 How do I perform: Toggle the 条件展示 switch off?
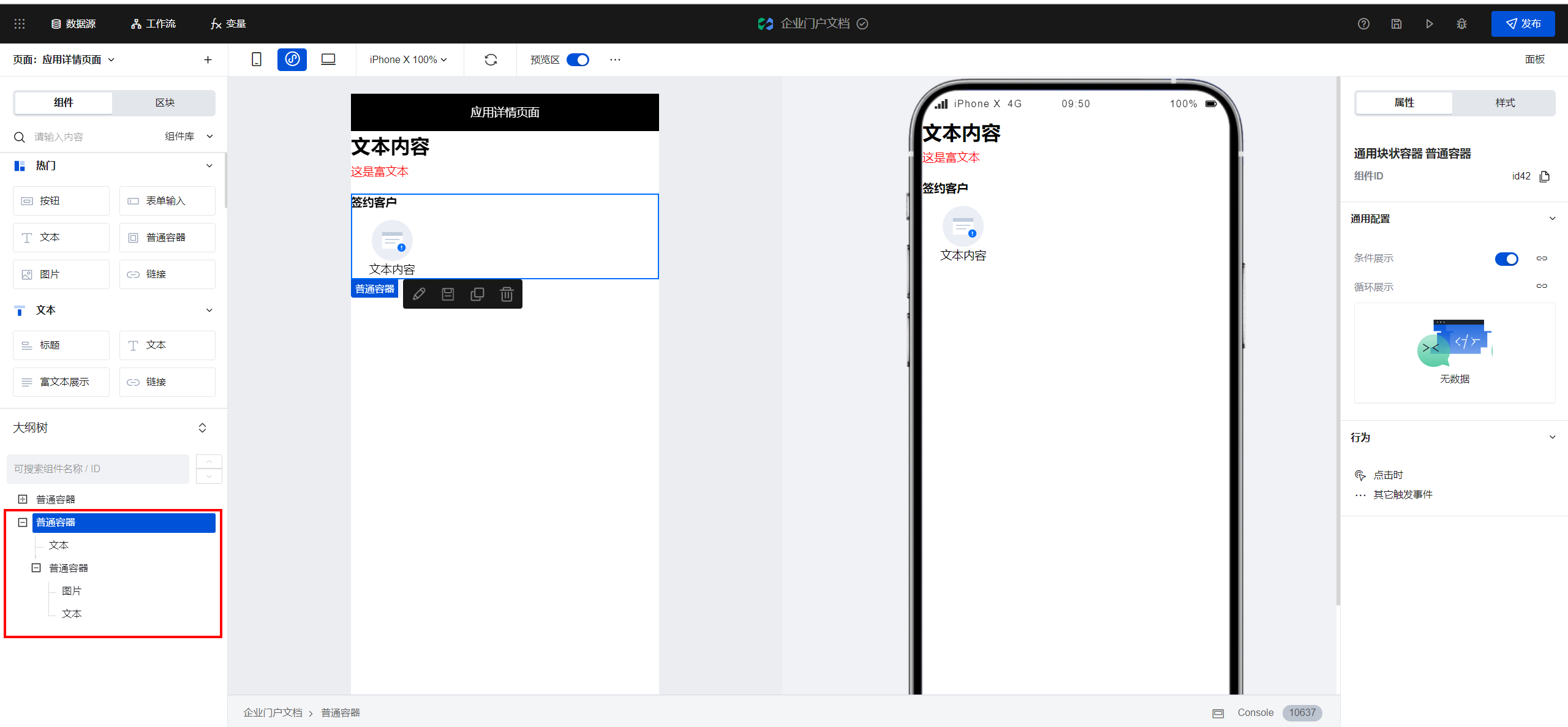click(1506, 258)
